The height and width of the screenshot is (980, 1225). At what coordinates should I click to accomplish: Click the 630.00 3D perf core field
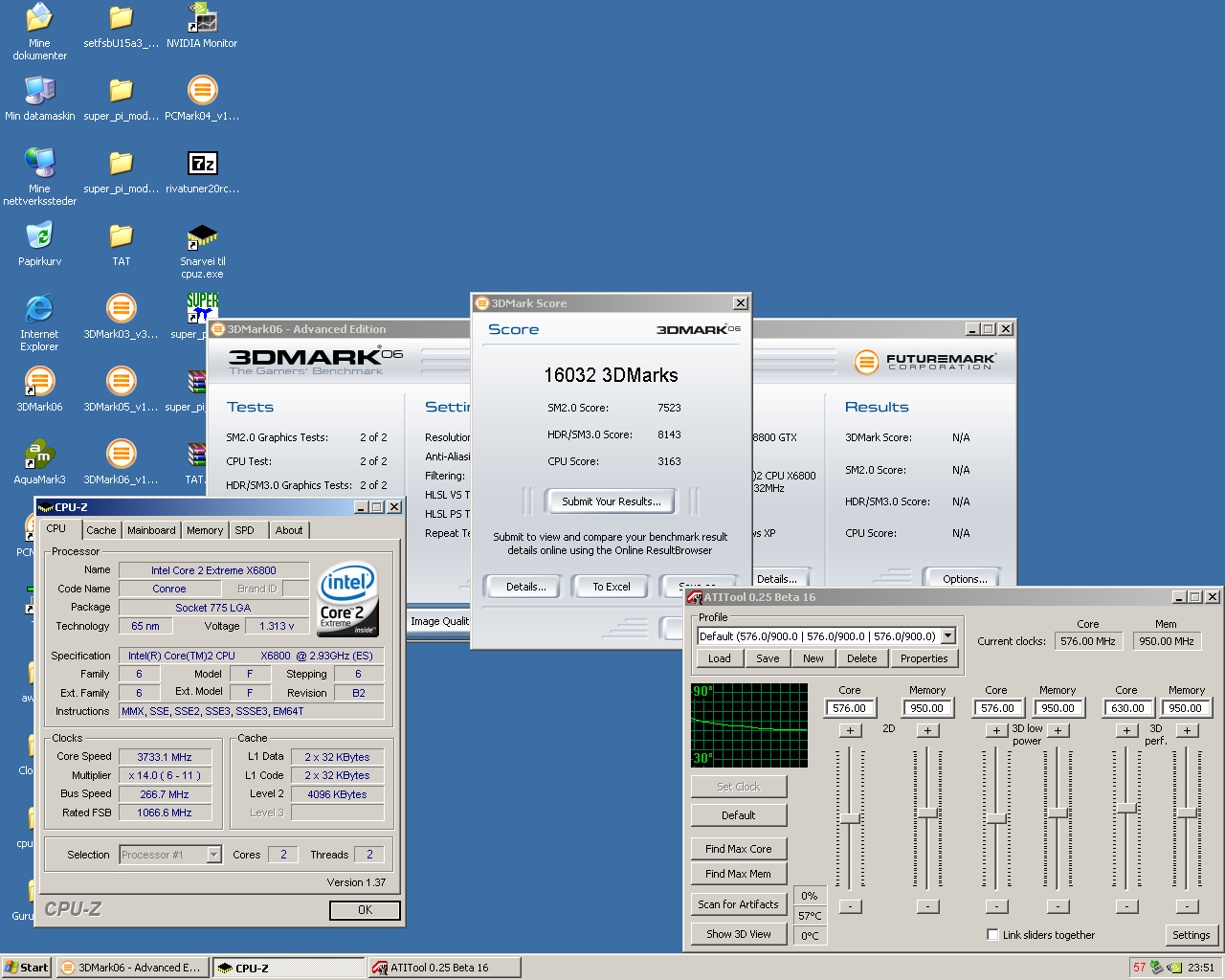[1127, 708]
